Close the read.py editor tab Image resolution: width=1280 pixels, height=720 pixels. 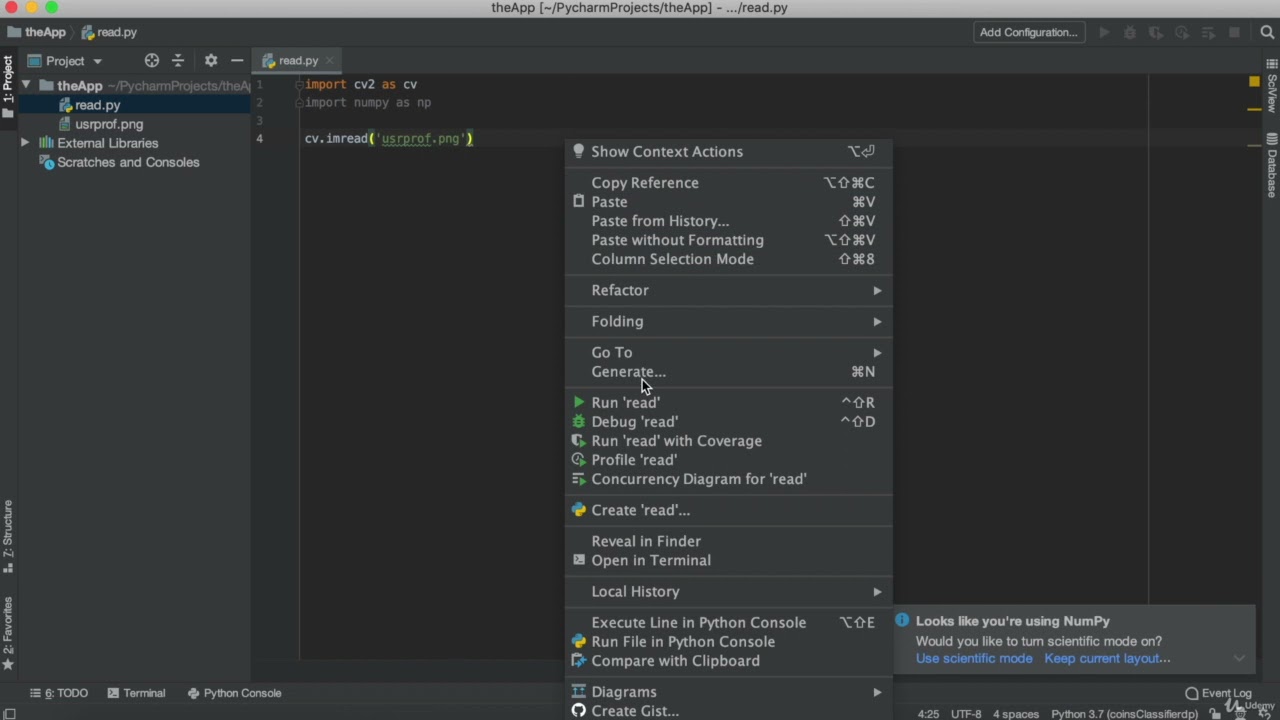329,61
